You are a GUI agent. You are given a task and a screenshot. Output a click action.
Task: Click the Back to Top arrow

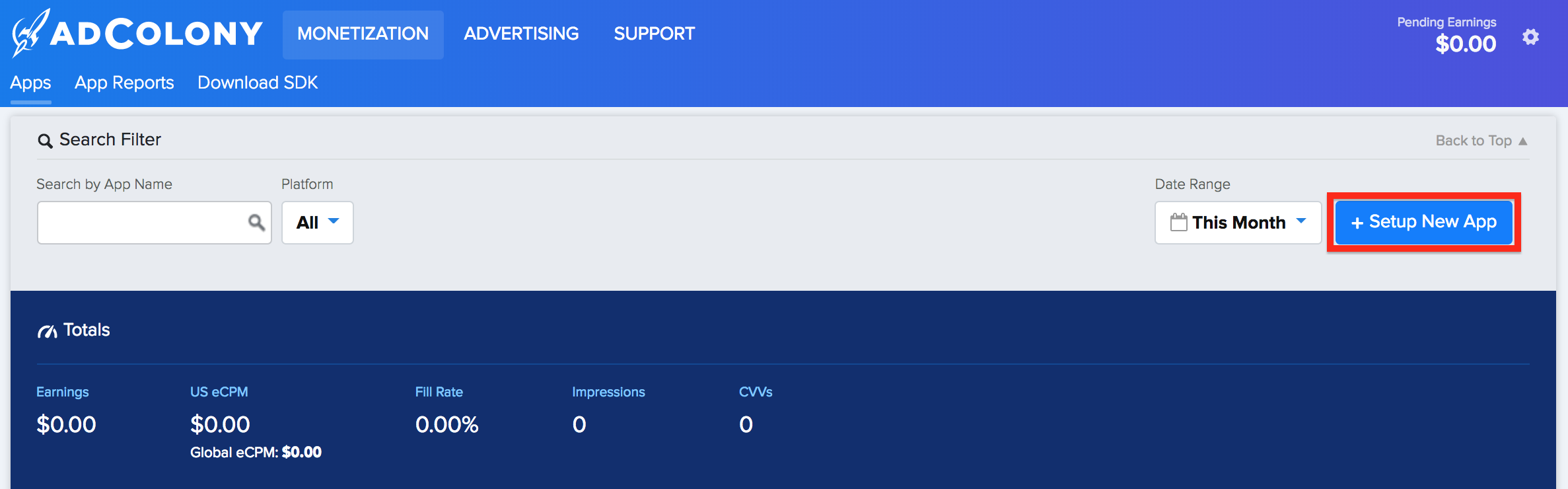pos(1522,141)
